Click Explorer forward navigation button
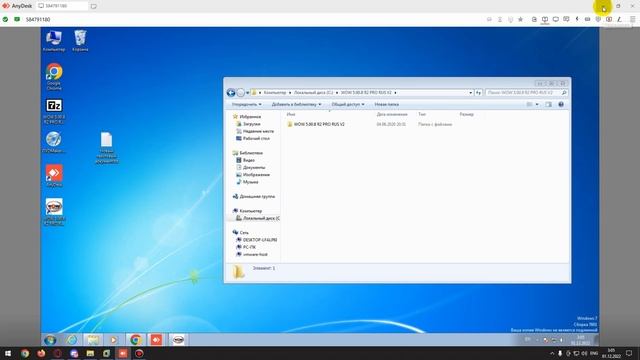Image resolution: width=640 pixels, height=360 pixels. point(240,93)
